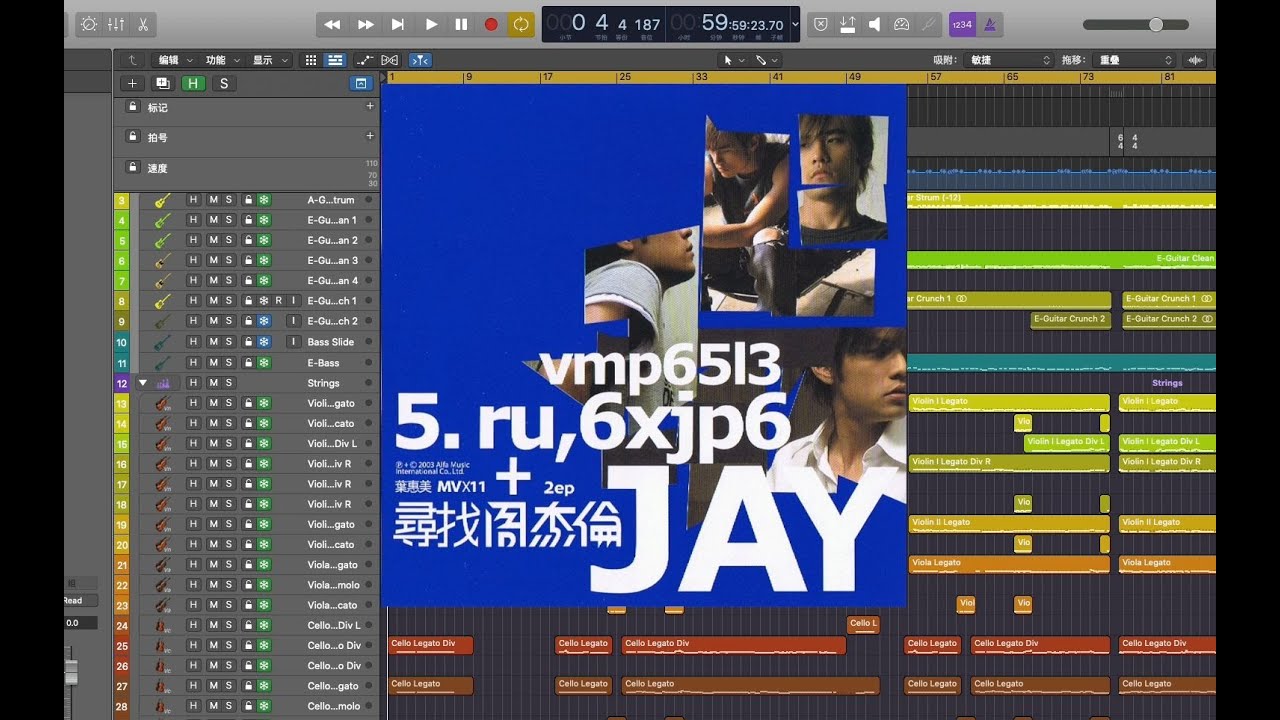Toggle the global Hide (H) button

pos(193,83)
